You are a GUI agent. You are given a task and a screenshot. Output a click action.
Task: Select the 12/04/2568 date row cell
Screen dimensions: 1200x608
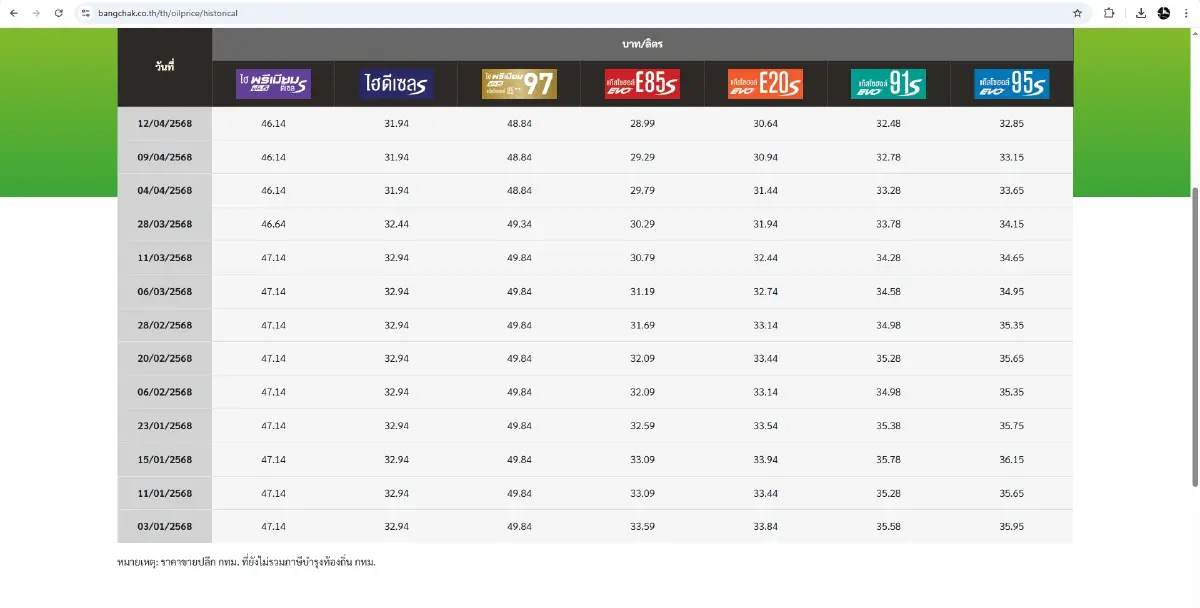pyautogui.click(x=165, y=124)
